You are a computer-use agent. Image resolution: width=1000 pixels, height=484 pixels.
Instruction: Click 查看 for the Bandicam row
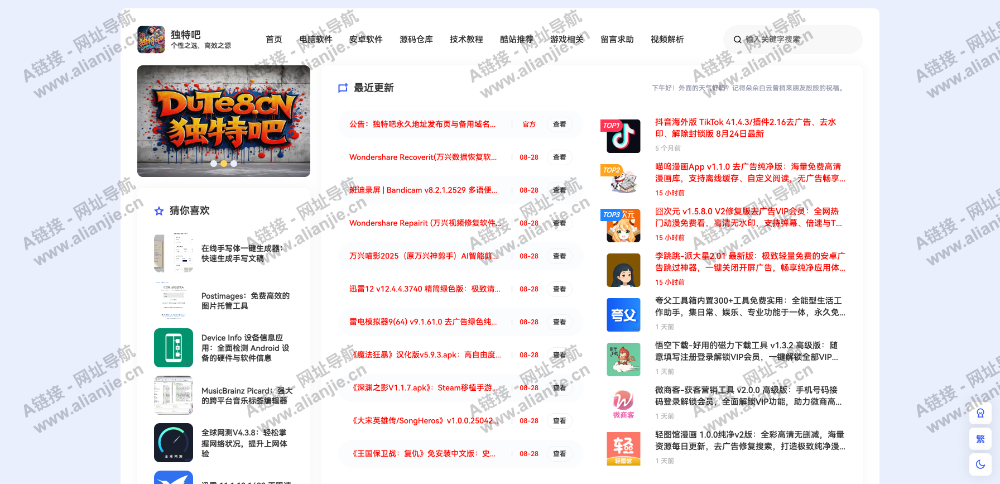559,190
